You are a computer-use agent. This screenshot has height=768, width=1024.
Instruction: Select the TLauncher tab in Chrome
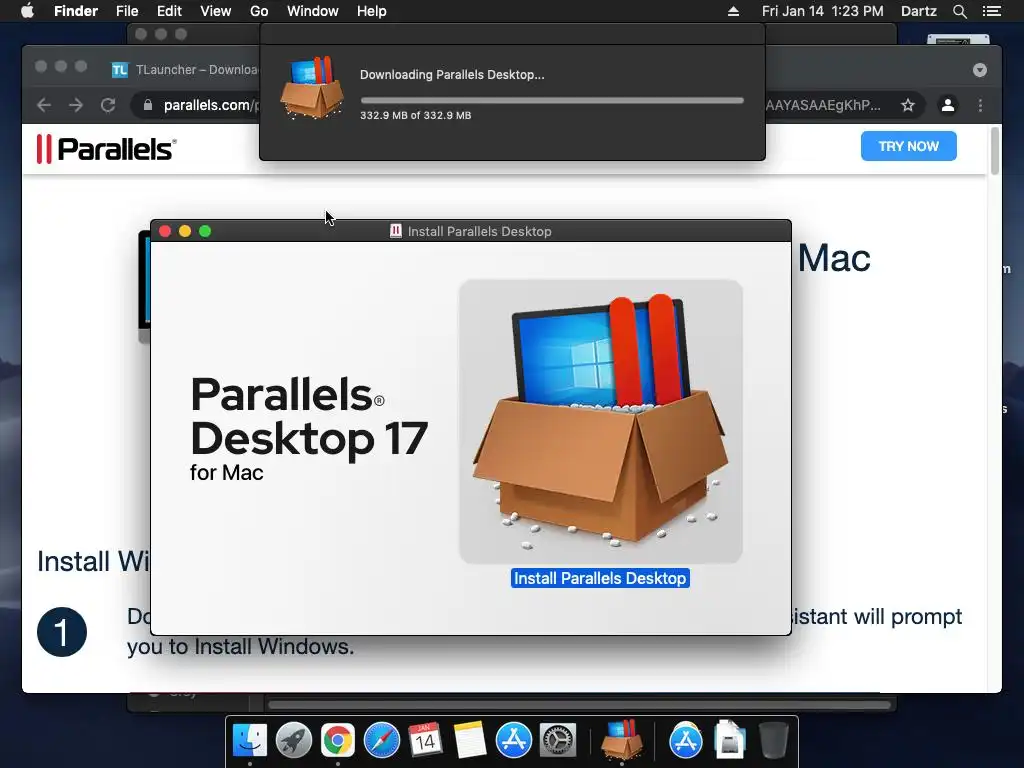point(185,70)
